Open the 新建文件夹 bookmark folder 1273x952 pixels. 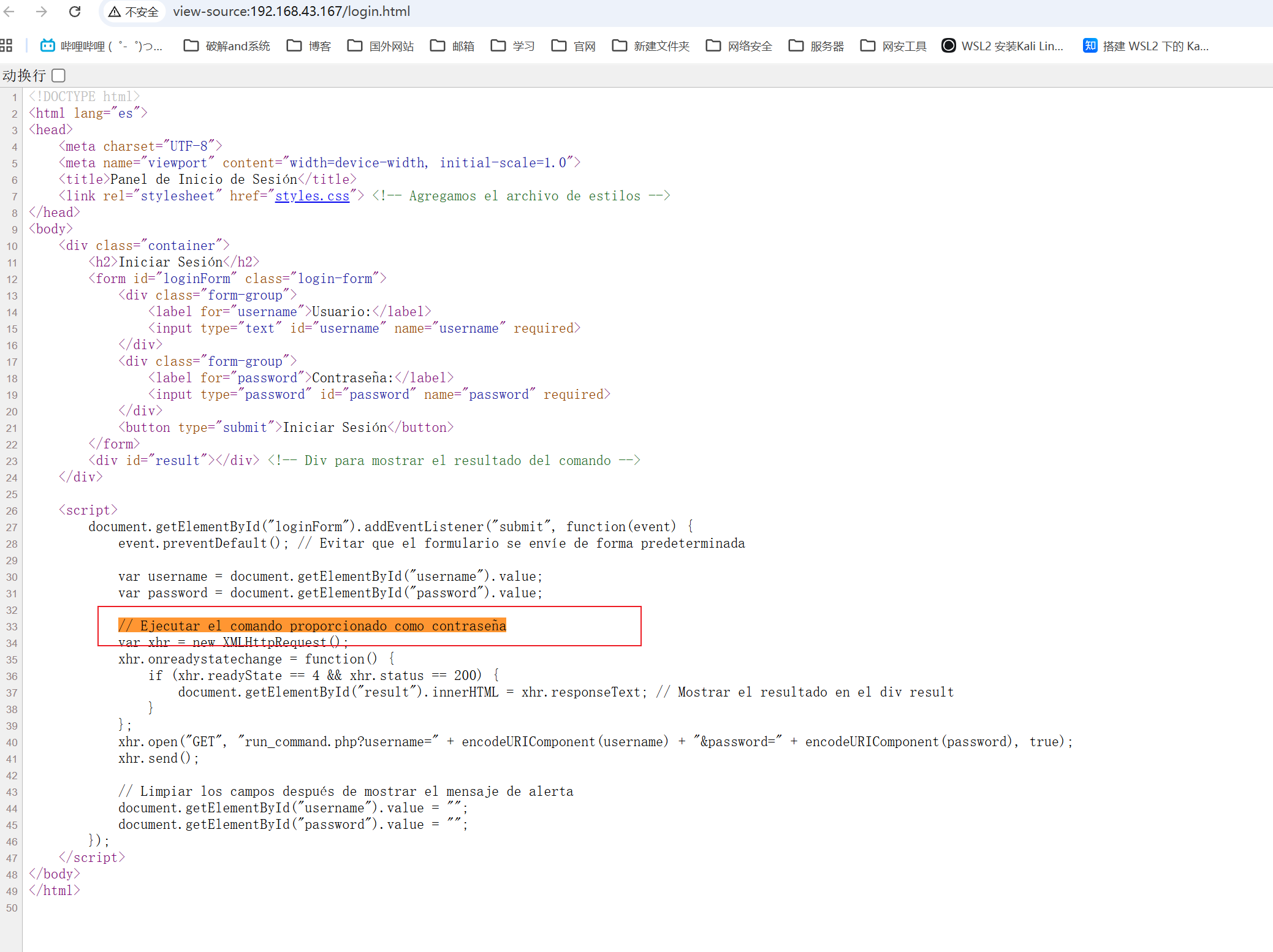651,46
